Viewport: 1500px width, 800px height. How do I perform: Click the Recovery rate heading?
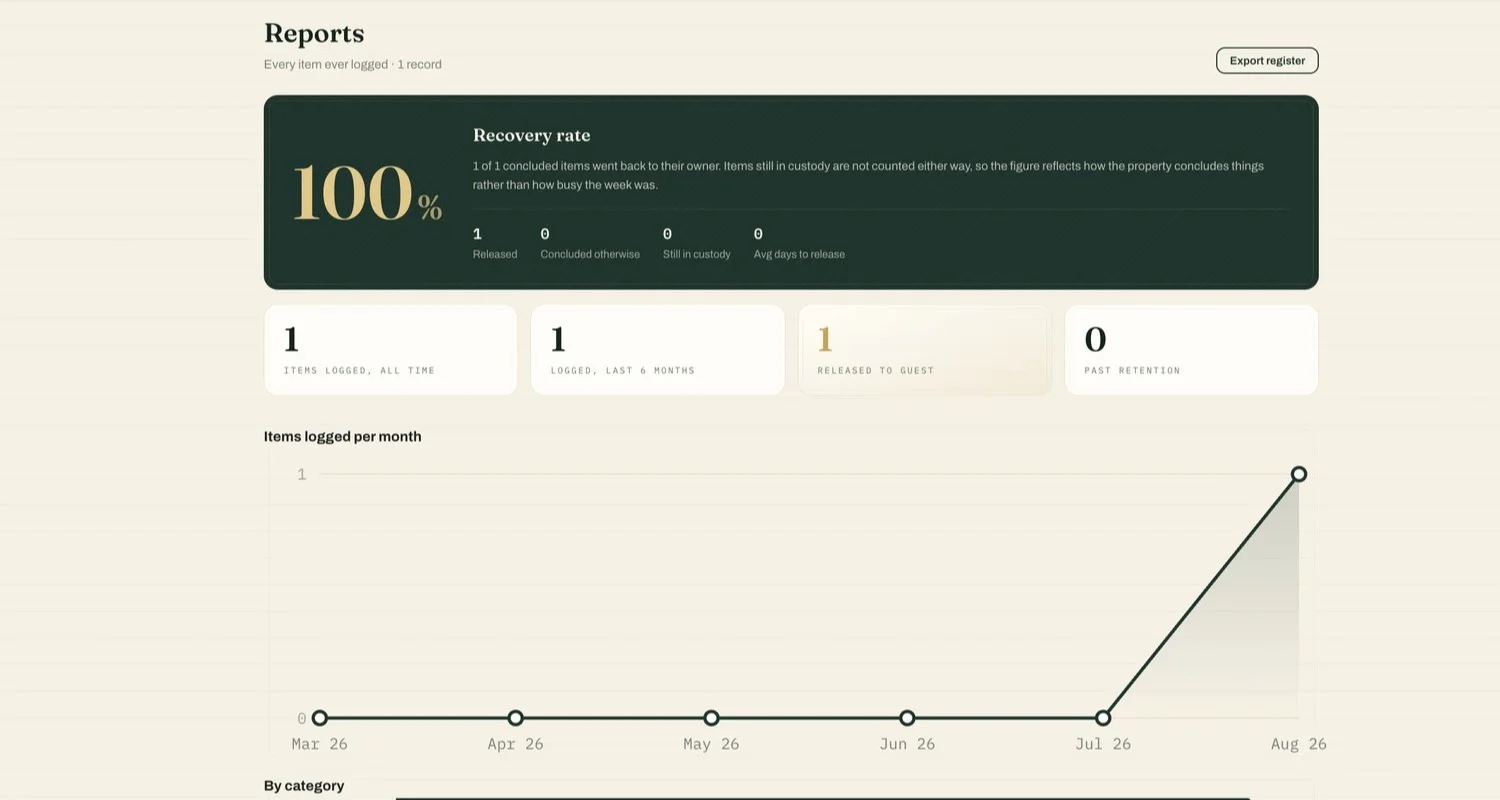[531, 135]
